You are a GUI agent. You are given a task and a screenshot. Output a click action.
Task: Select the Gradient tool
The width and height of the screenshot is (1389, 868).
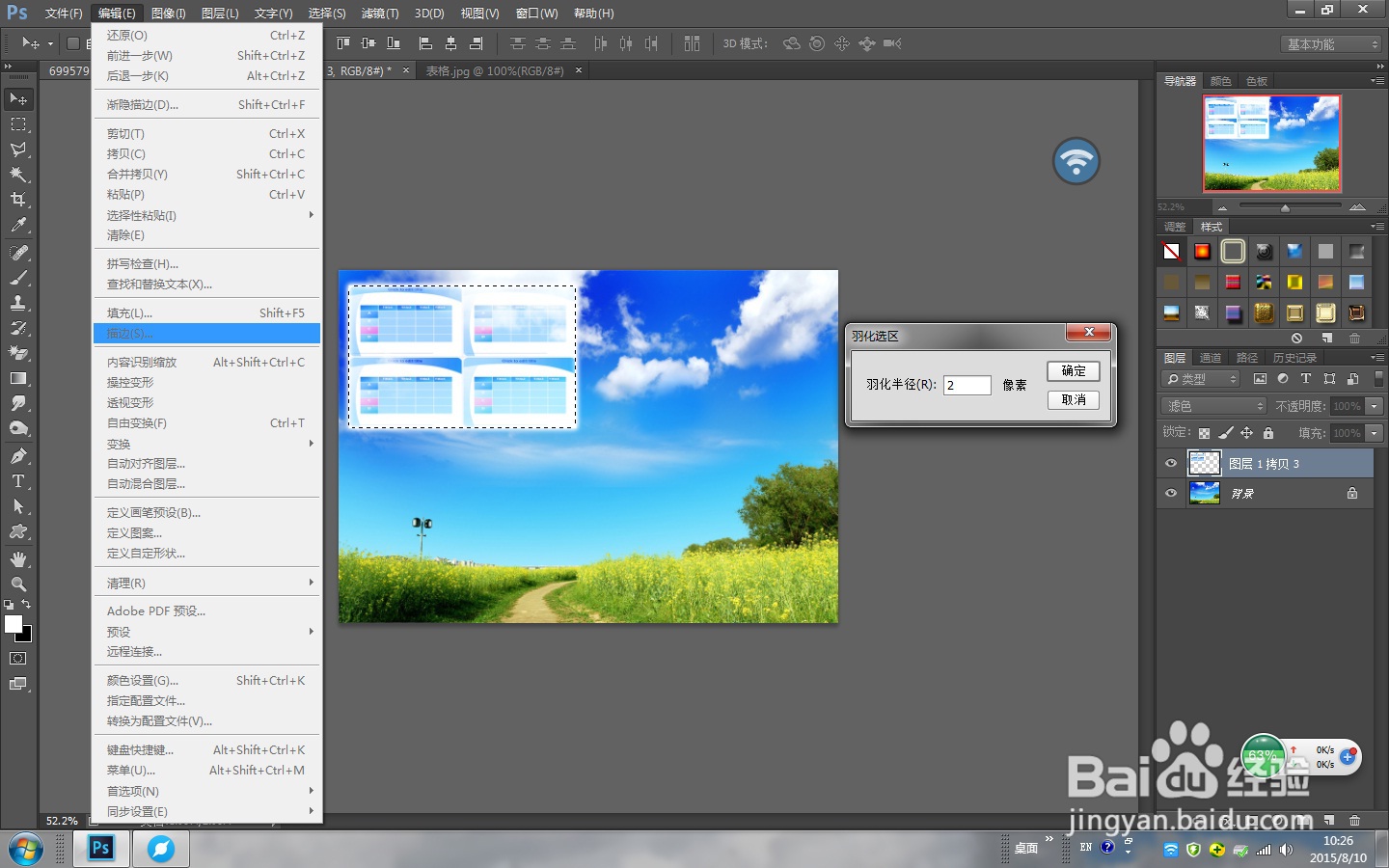point(18,378)
